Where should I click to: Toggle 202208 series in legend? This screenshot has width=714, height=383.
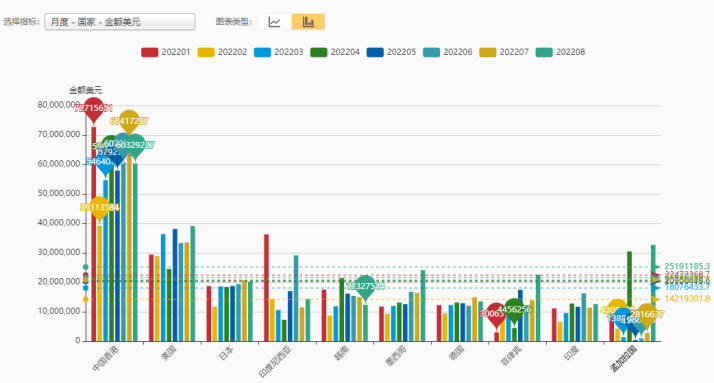click(561, 52)
